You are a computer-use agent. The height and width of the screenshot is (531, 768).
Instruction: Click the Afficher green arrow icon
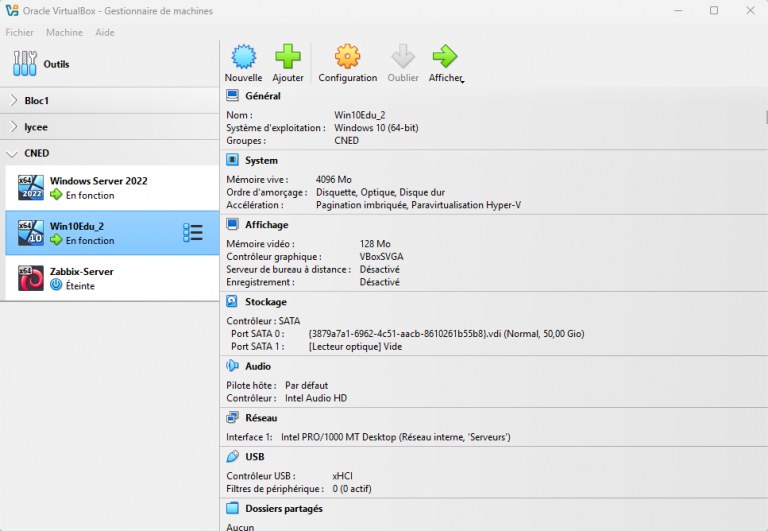point(444,57)
